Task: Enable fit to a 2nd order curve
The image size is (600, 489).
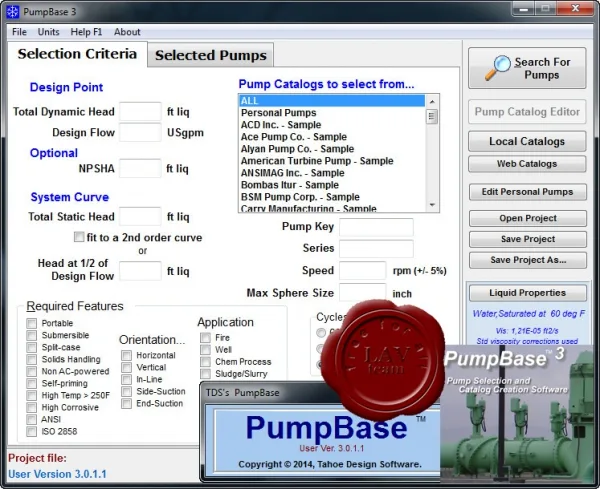Action: point(79,237)
